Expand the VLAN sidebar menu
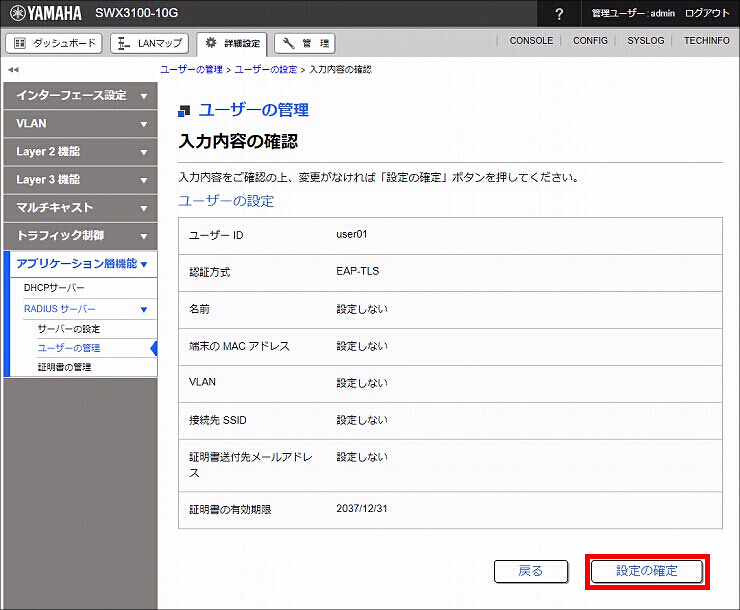740x610 pixels. [80, 124]
